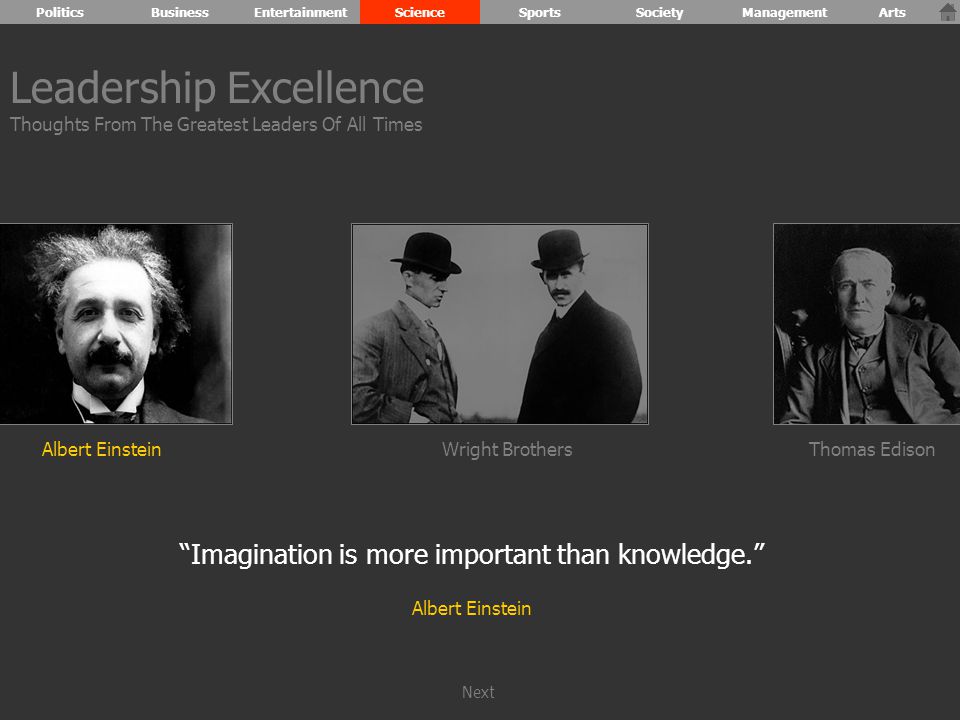Click Next to show another quote
960x720 pixels.
pyautogui.click(x=478, y=692)
